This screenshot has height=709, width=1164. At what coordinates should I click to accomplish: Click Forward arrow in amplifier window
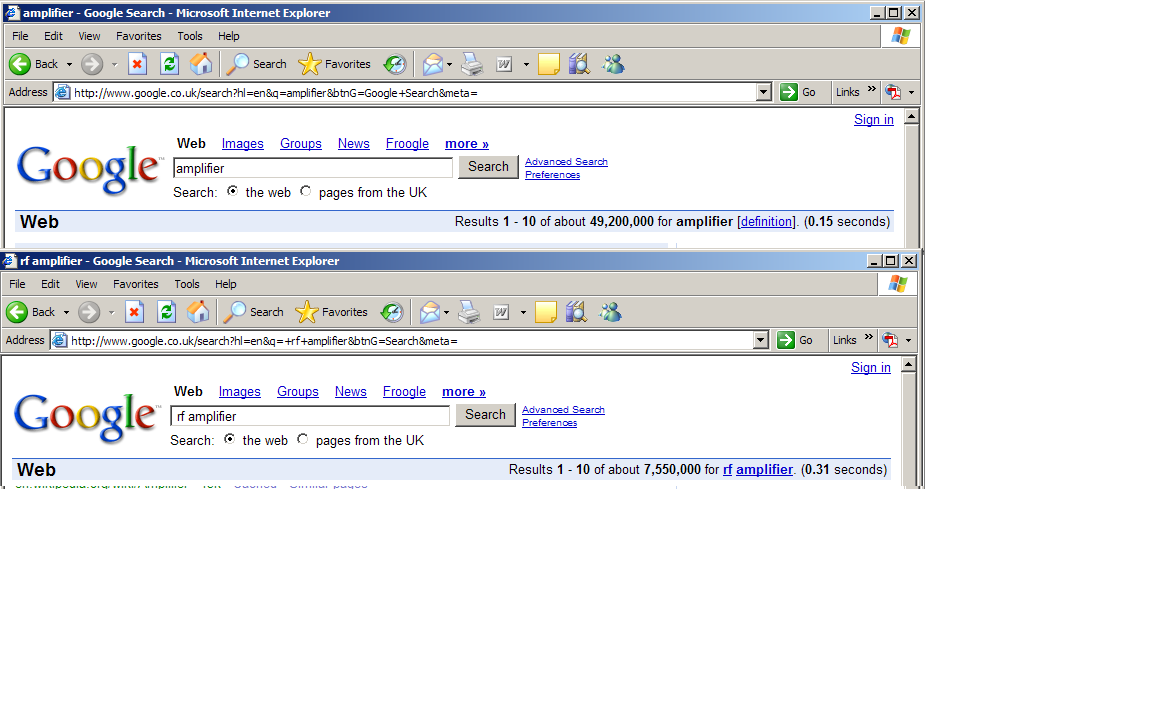point(92,65)
